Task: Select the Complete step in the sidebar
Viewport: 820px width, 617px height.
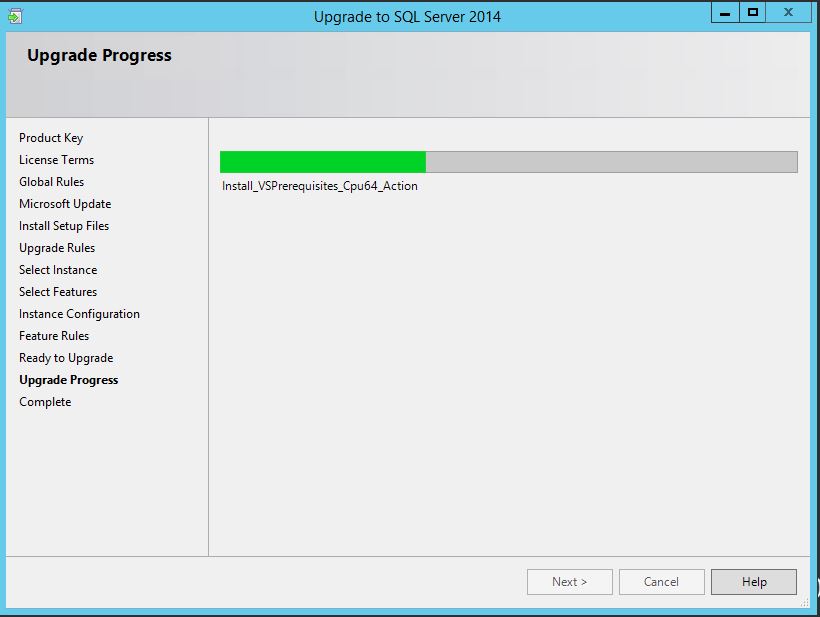Action: tap(45, 402)
